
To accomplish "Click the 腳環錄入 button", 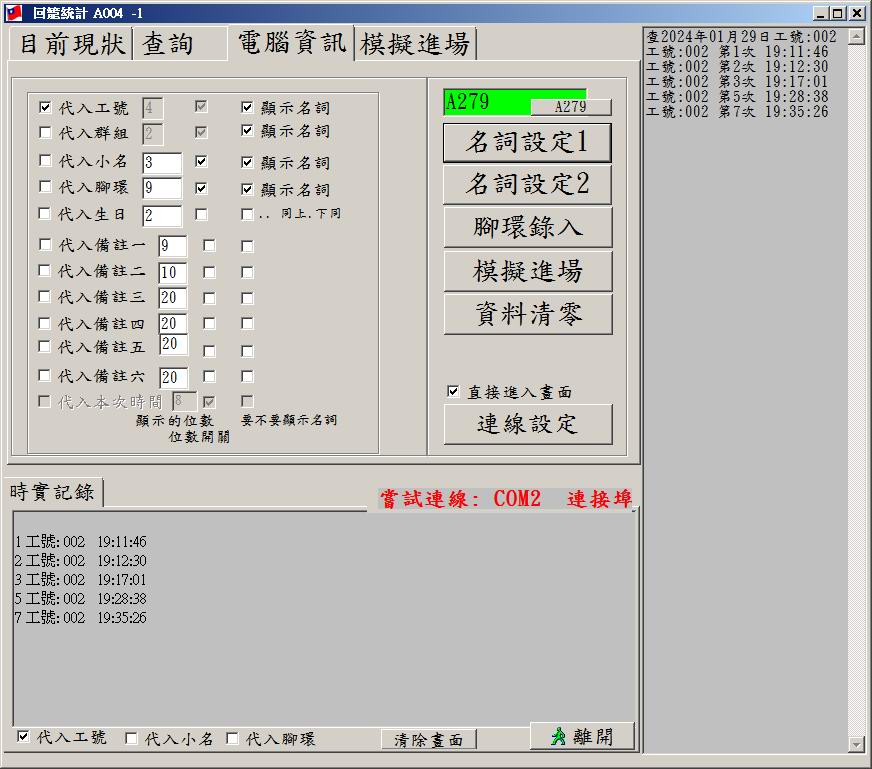I will 527,227.
